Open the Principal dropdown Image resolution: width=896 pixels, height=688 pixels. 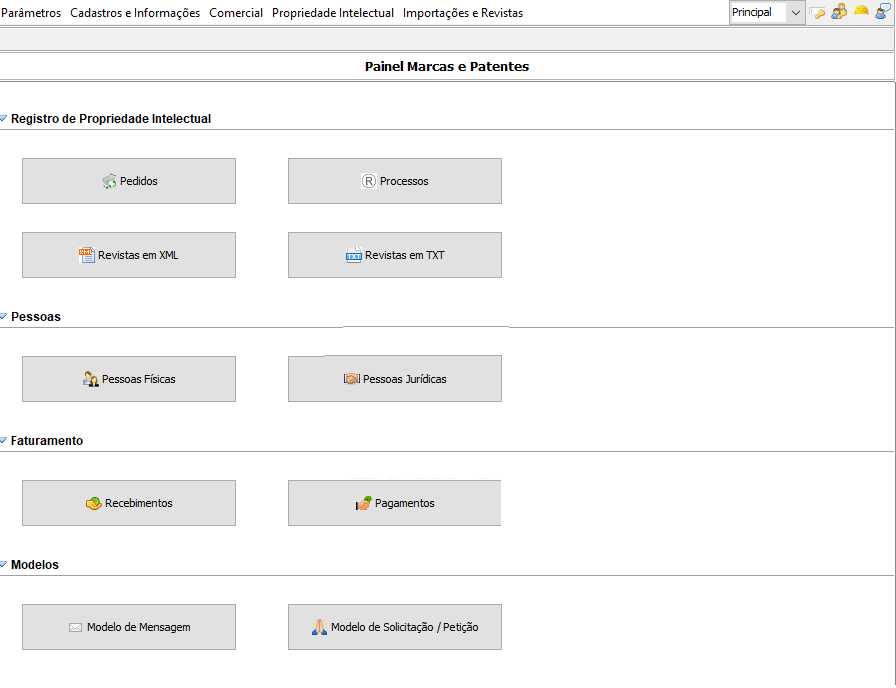pos(767,13)
